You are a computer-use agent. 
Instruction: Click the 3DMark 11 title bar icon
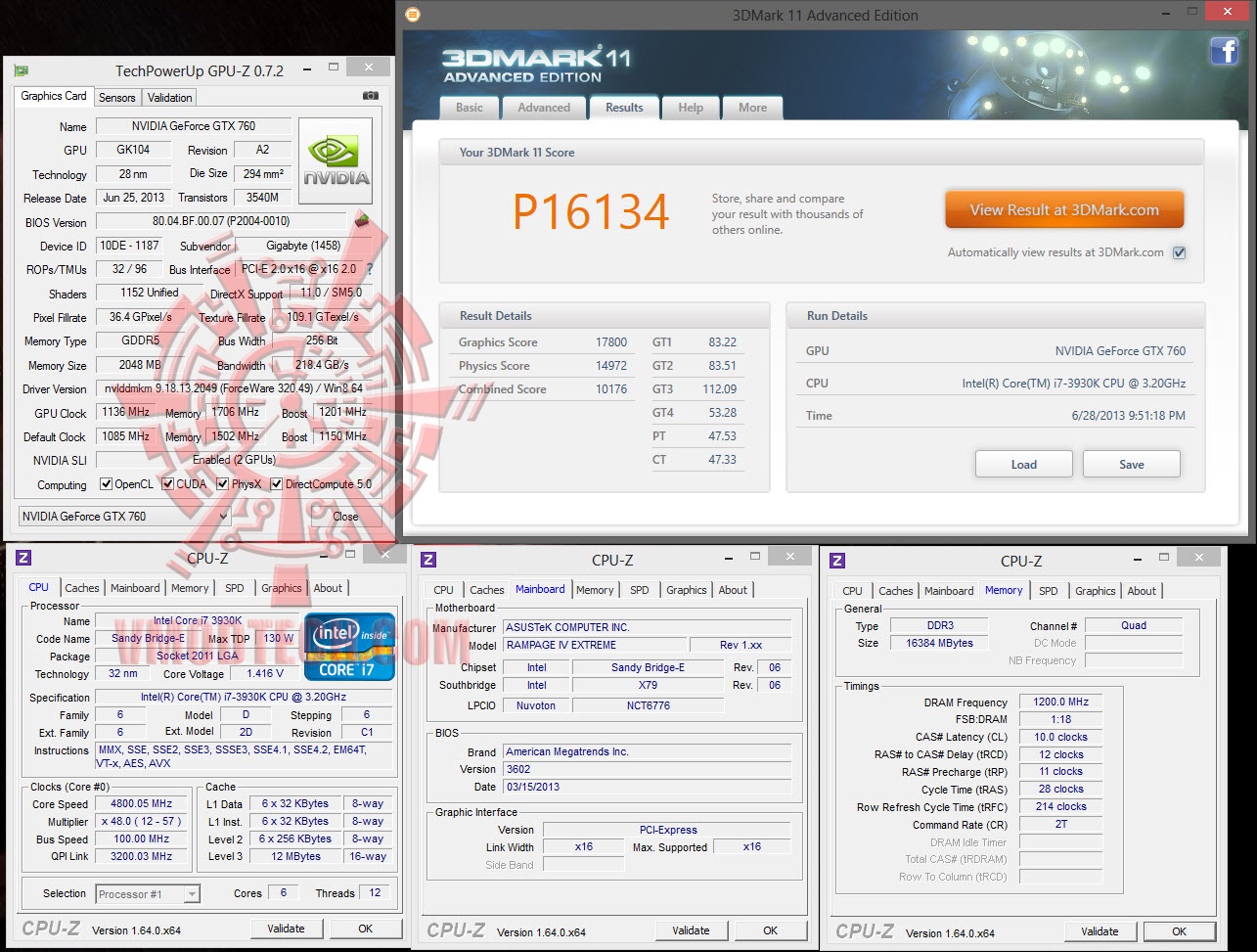point(413,15)
